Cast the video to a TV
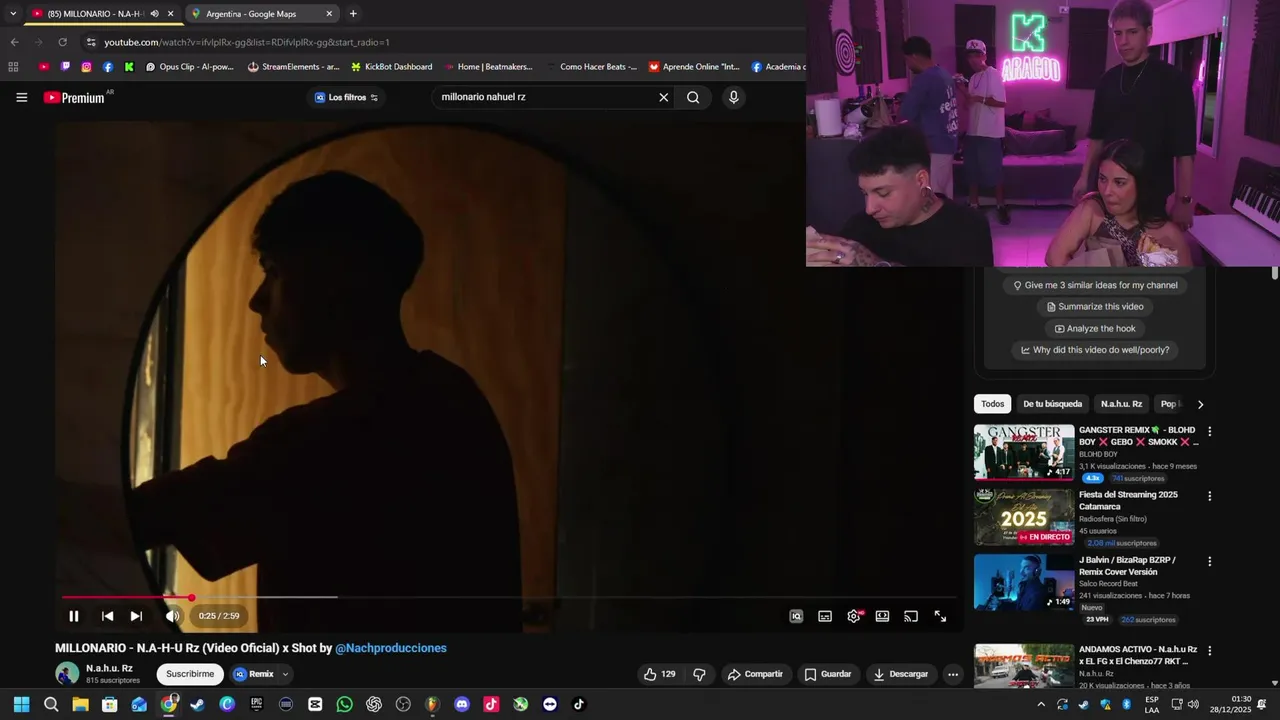The image size is (1280, 720). (911, 616)
